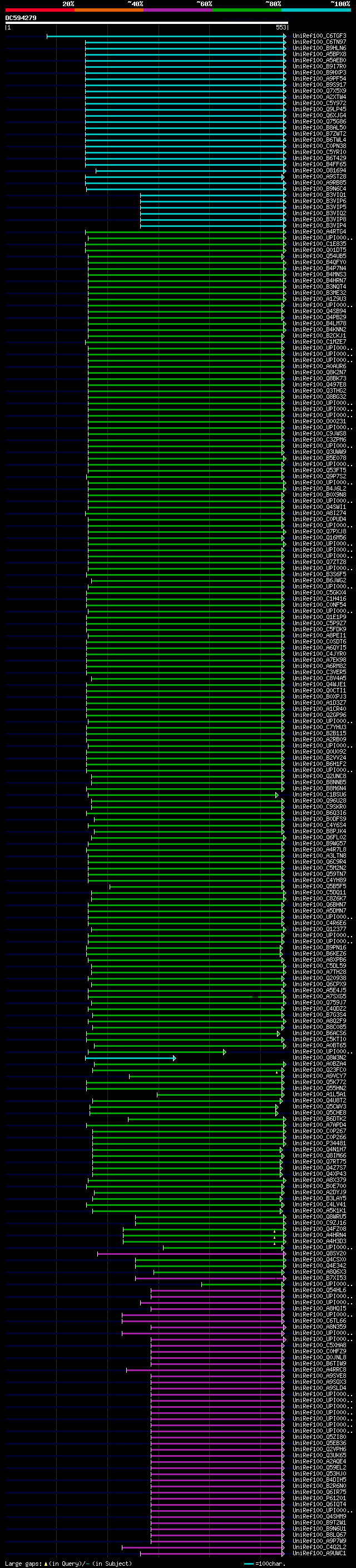356x1568 pixels.
Task: Open the UniRef100_B9HLN6 entry
Action: pyautogui.click(x=319, y=48)
